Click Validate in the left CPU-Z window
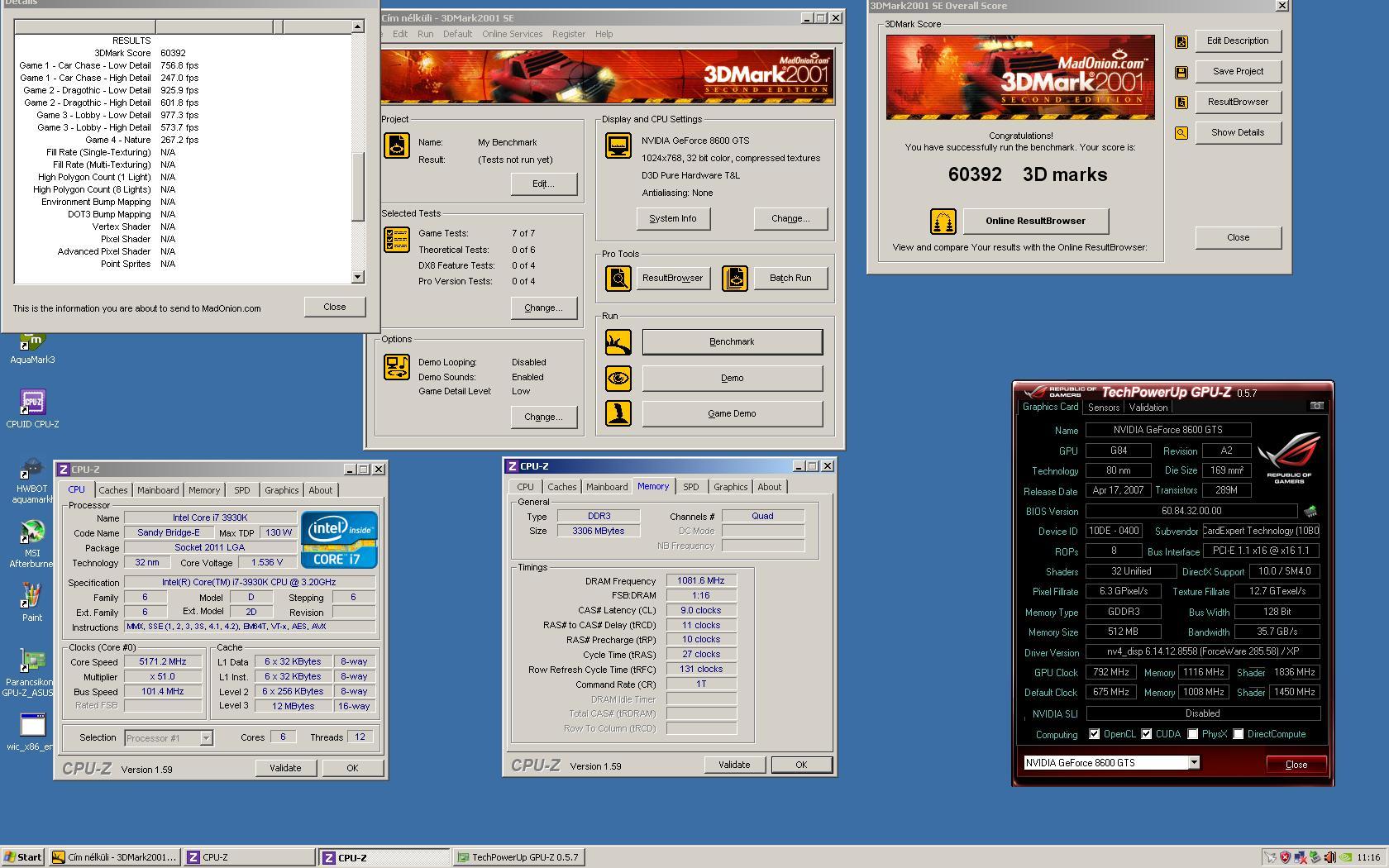The image size is (1389, 868). 285,768
